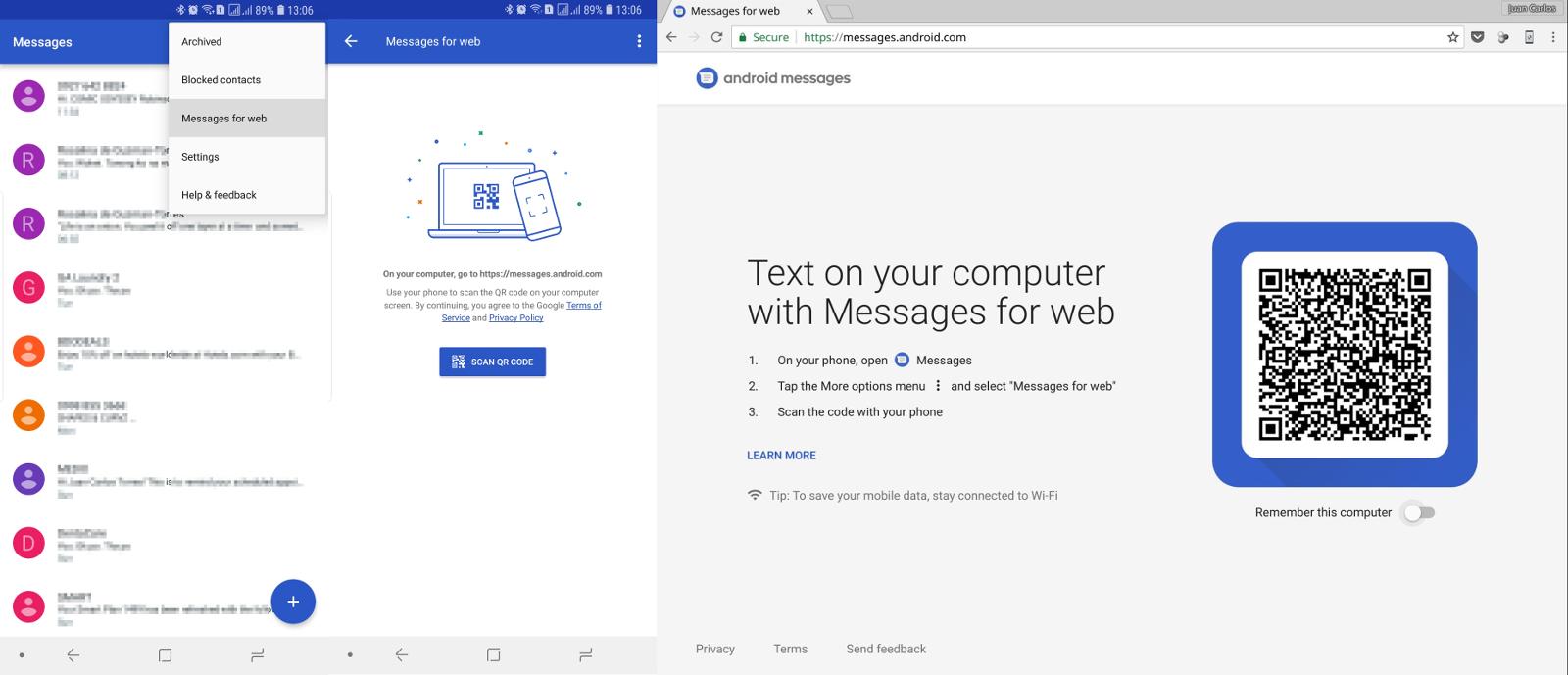Click the Pocket extension icon
The width and height of the screenshot is (1568, 675).
pyautogui.click(x=1477, y=37)
